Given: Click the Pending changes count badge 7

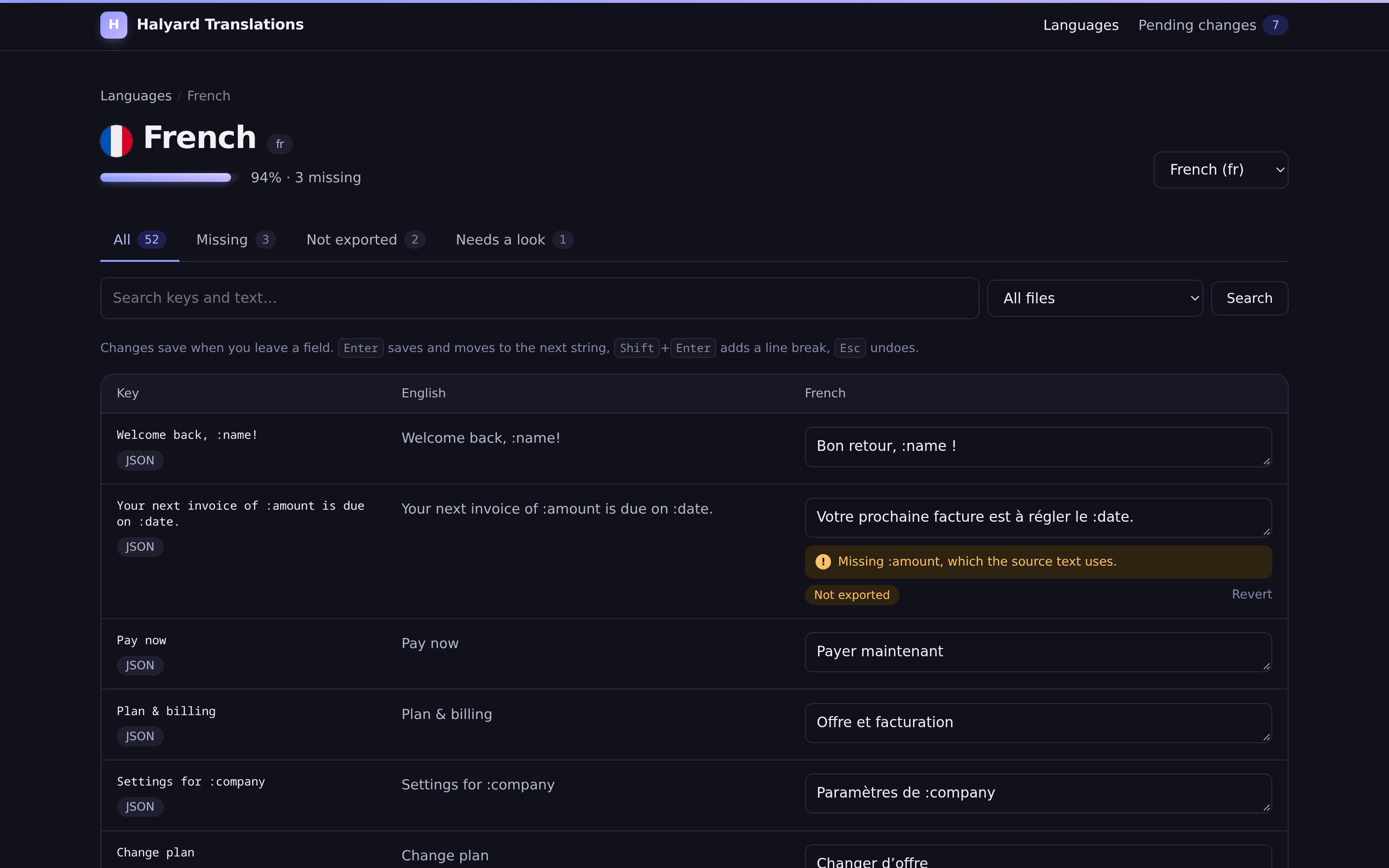Looking at the screenshot, I should click(1275, 25).
